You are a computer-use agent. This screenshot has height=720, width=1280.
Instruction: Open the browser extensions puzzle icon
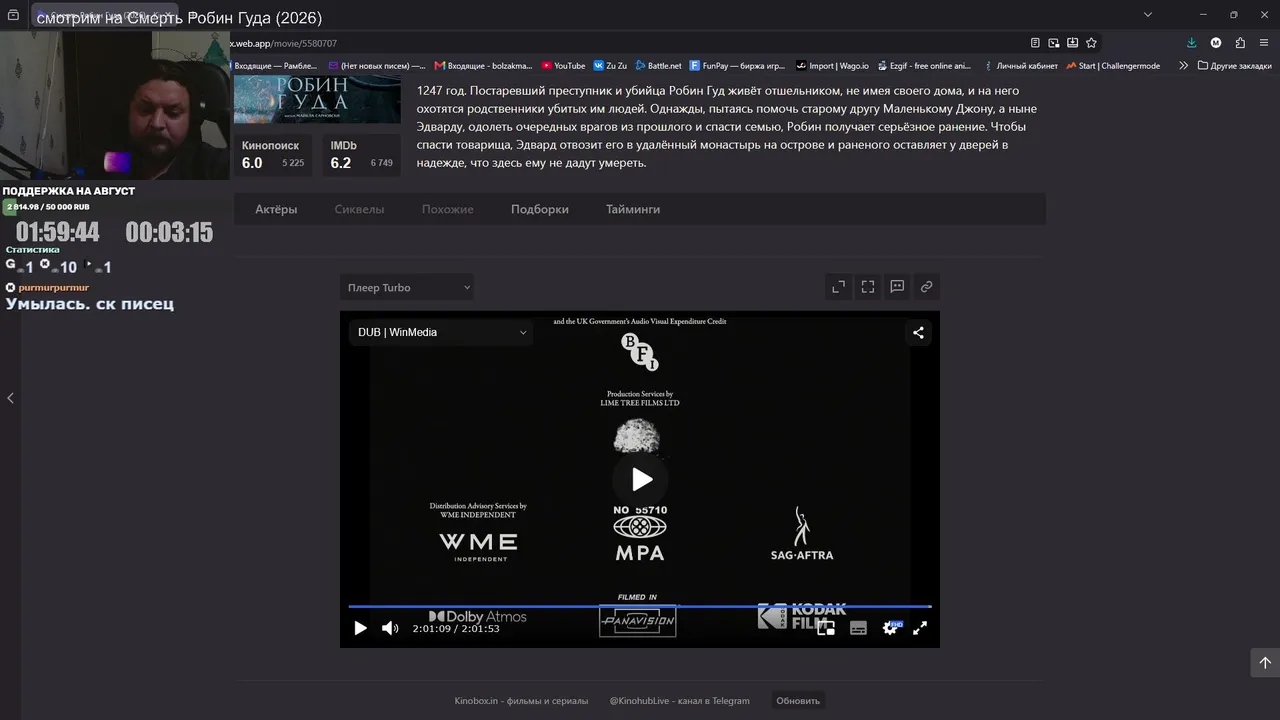pos(1240,43)
